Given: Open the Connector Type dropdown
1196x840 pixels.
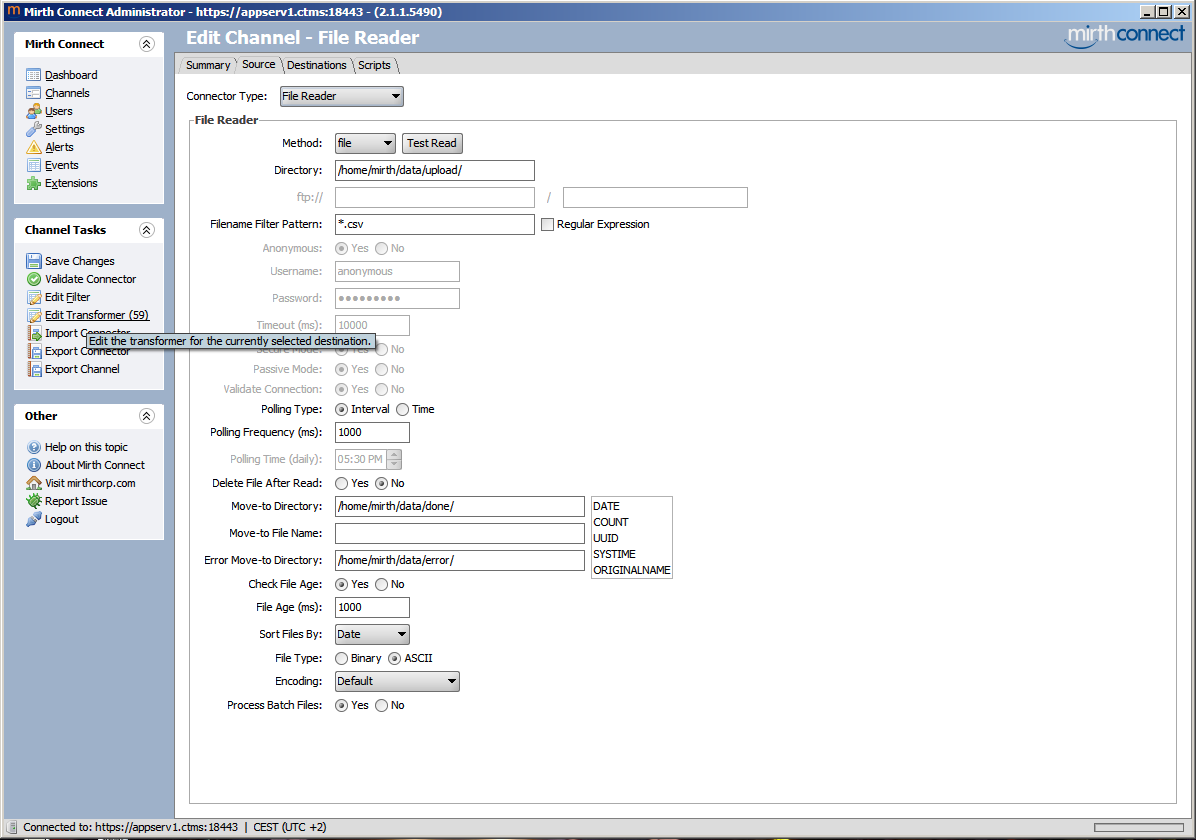Looking at the screenshot, I should 342,96.
